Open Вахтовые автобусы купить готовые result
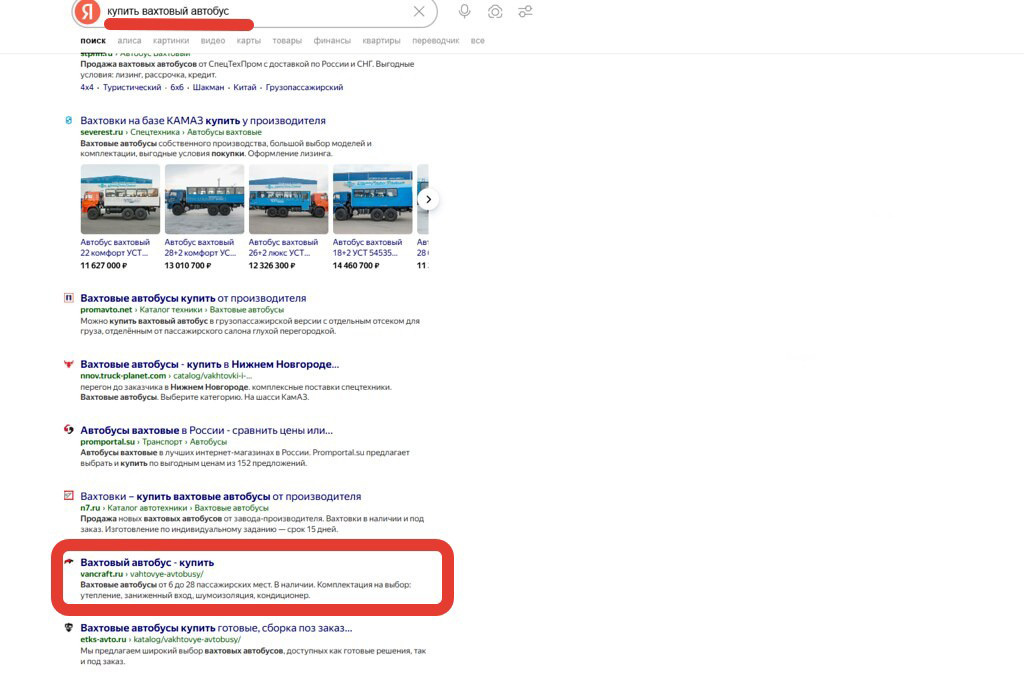Image resolution: width=1024 pixels, height=682 pixels. 216,628
